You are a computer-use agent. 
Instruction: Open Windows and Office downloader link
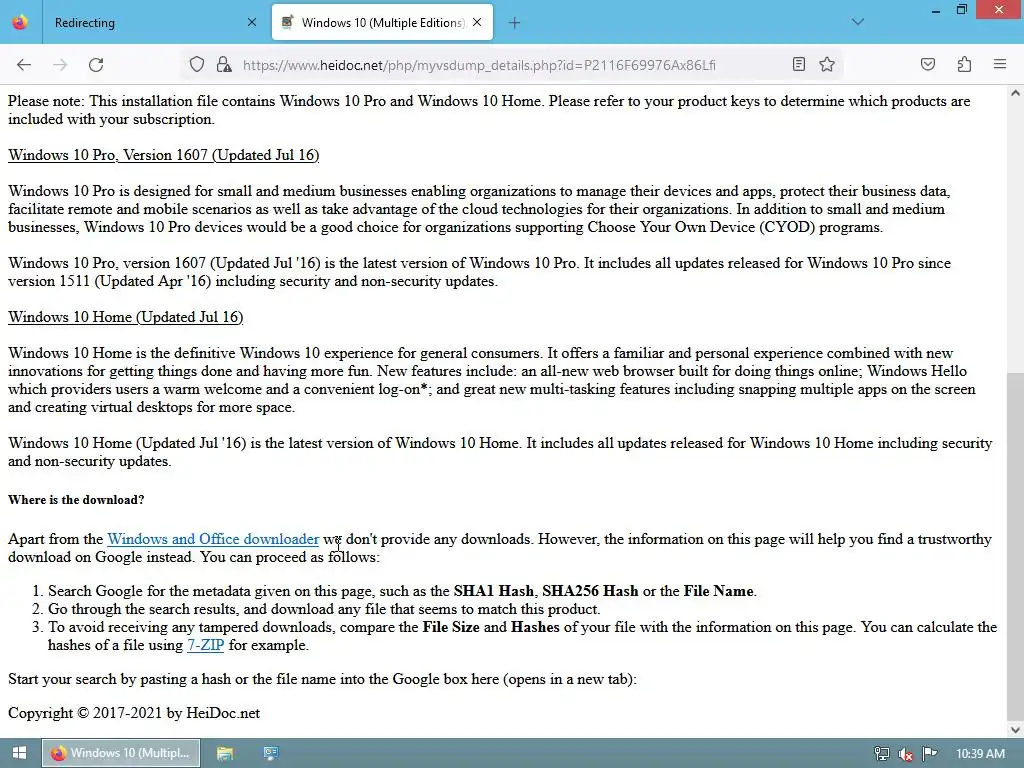(x=213, y=539)
